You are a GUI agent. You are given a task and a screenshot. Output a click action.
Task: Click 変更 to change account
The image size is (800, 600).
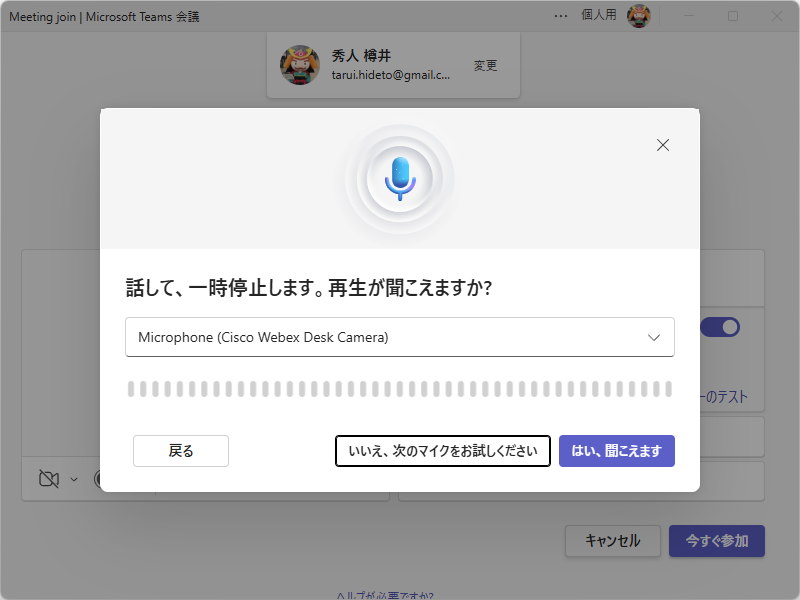[485, 66]
